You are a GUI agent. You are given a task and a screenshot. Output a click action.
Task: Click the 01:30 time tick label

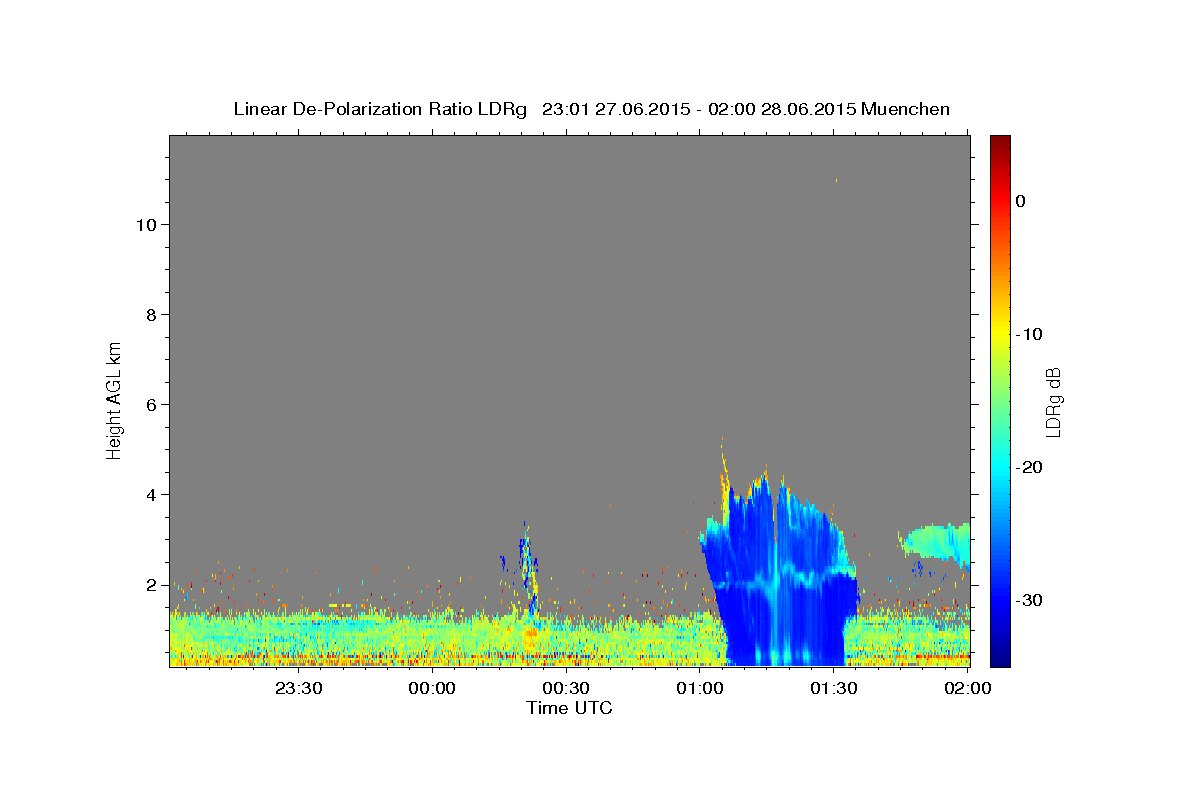[833, 688]
